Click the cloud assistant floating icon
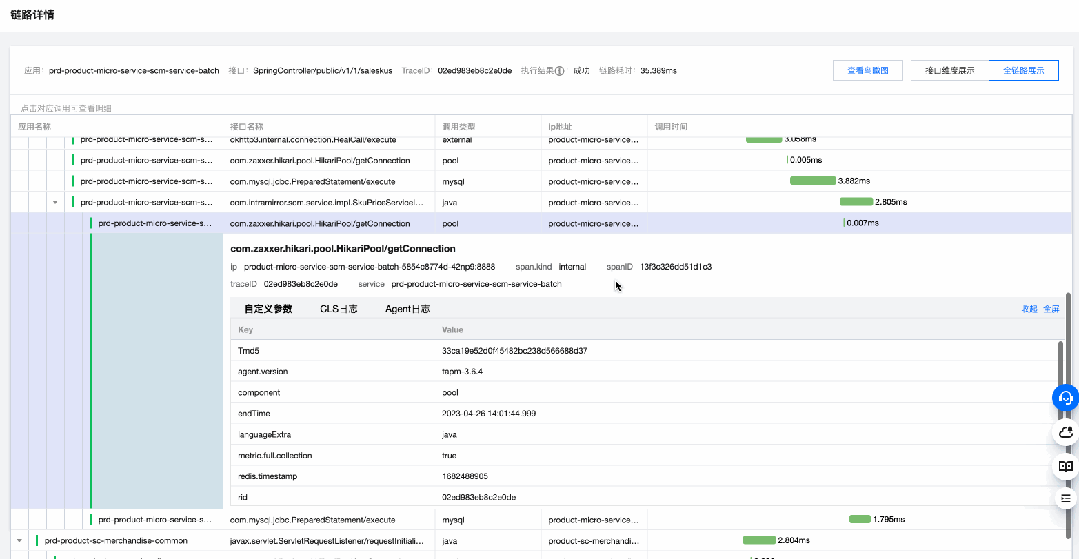The image size is (1079, 559). 1065,432
